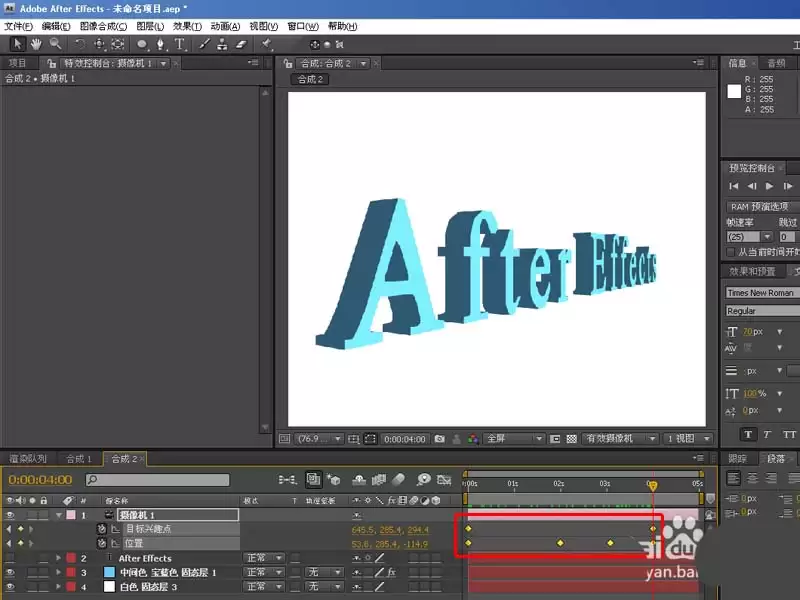Toggle the position stopwatch for 位置
Screen dimensions: 800x600
click(x=102, y=543)
